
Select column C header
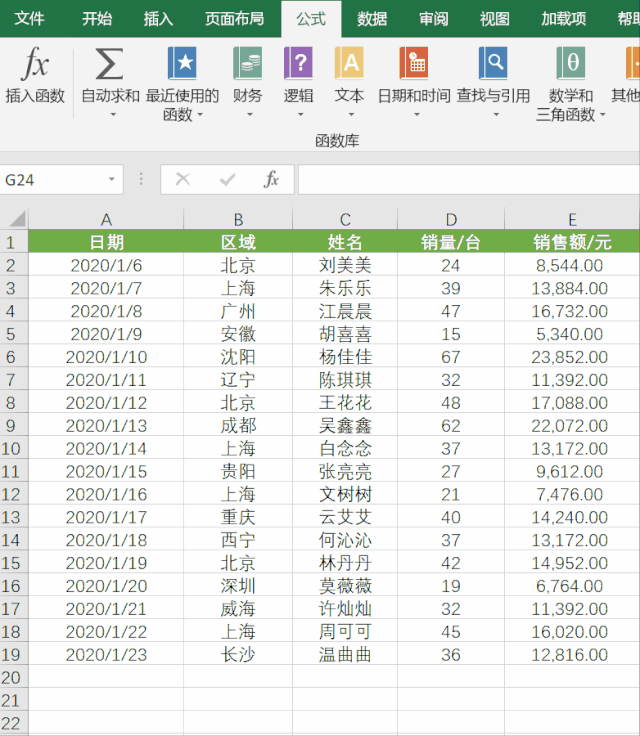[345, 219]
